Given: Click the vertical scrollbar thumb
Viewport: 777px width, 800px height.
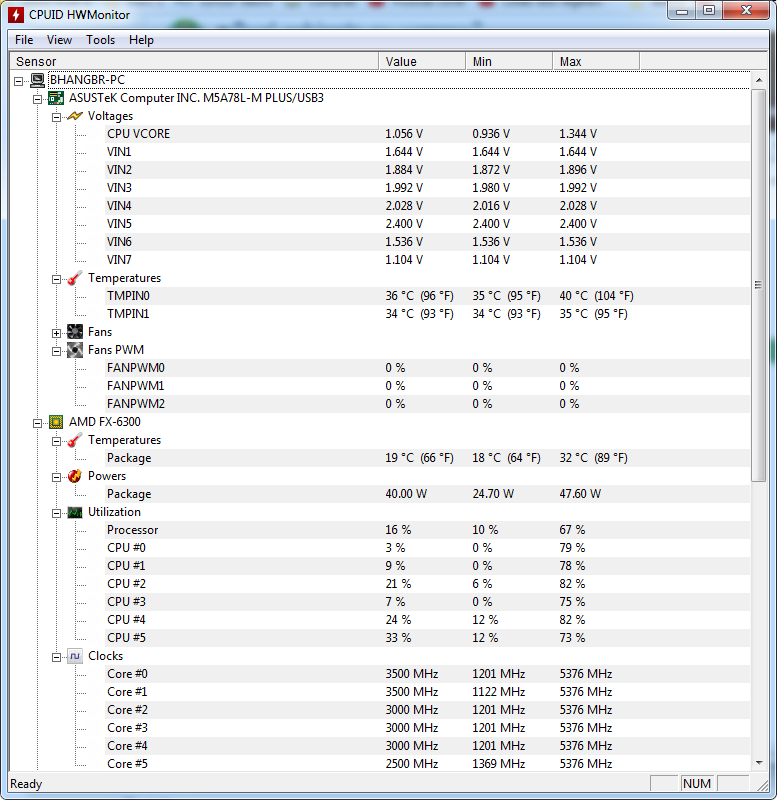Looking at the screenshot, I should pos(759,285).
